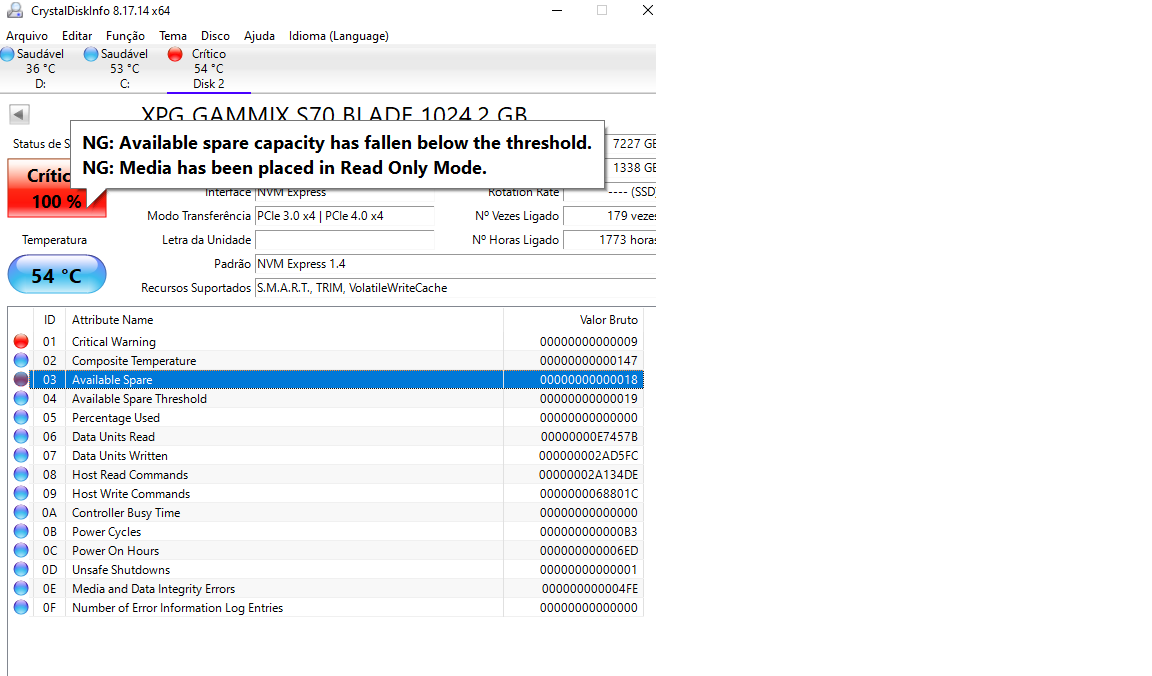Image resolution: width=1152 pixels, height=676 pixels.
Task: Click status icon for Host Write Commands
Action: point(21,494)
